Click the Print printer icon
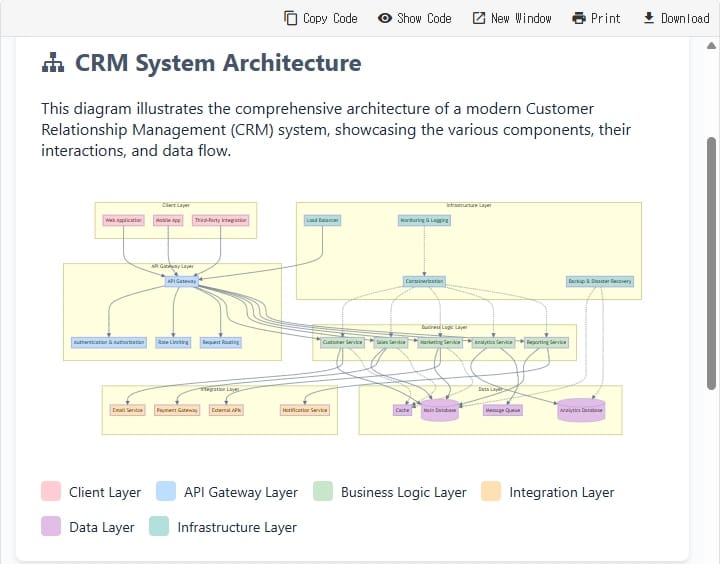Viewport: 722px width, 564px height. (x=579, y=18)
